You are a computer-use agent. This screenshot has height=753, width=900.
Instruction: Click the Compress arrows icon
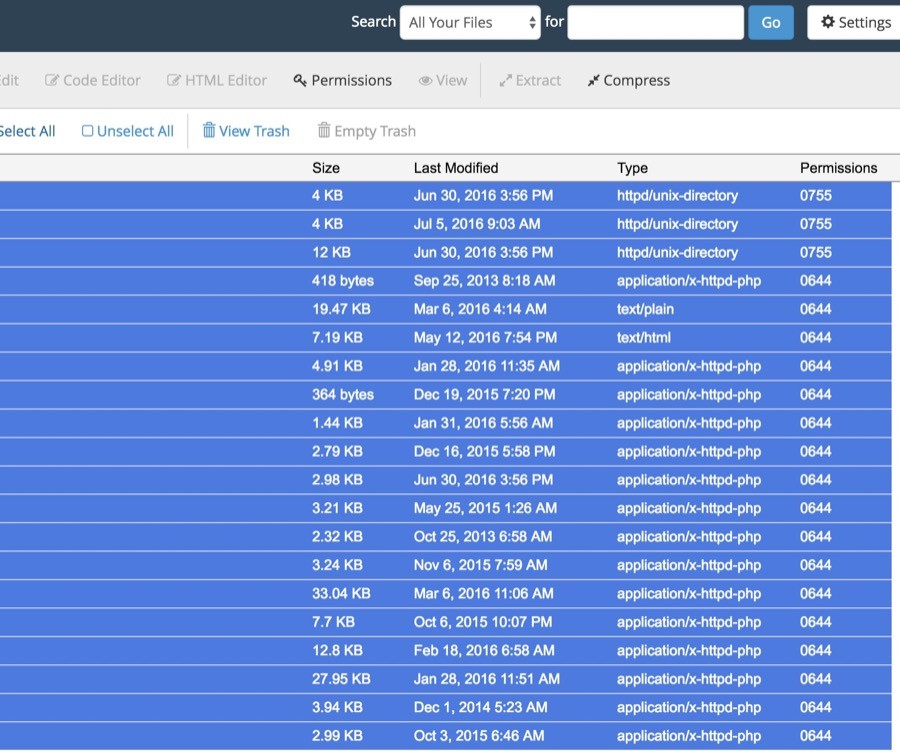(593, 81)
